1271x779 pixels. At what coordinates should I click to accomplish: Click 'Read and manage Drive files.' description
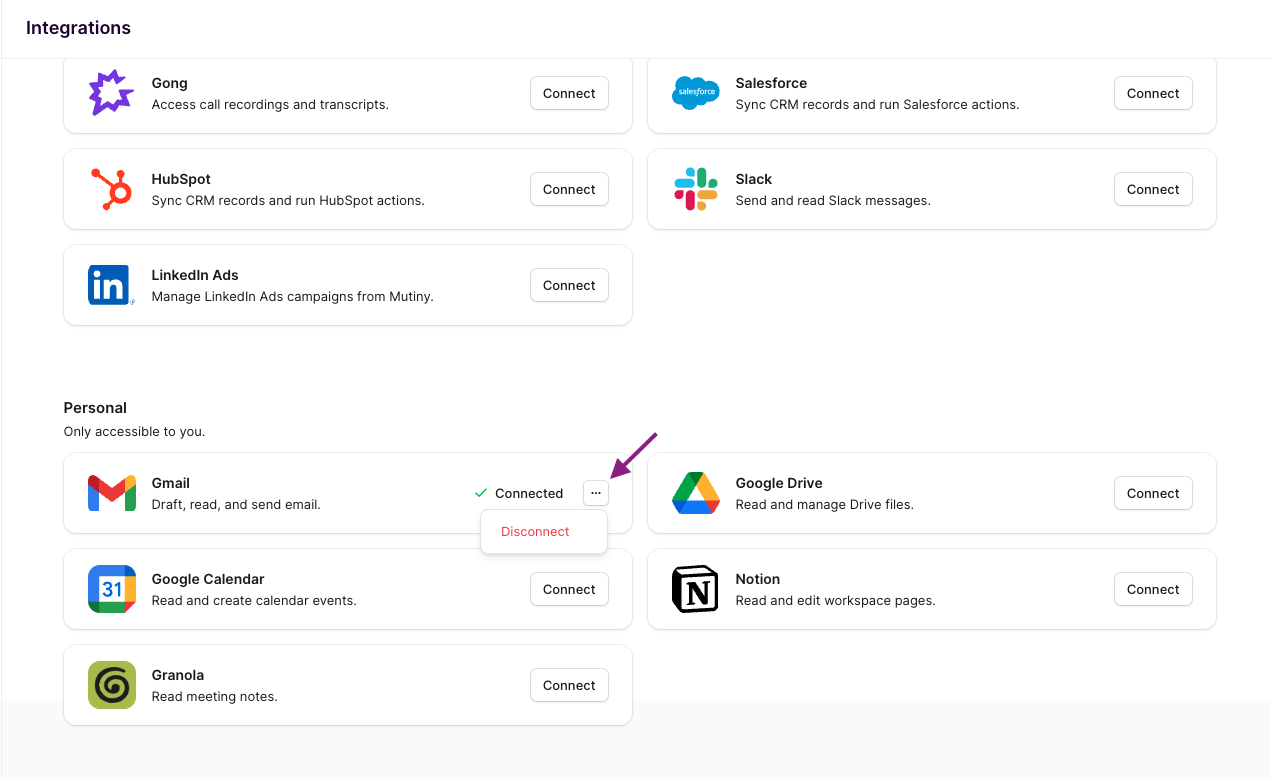point(824,504)
